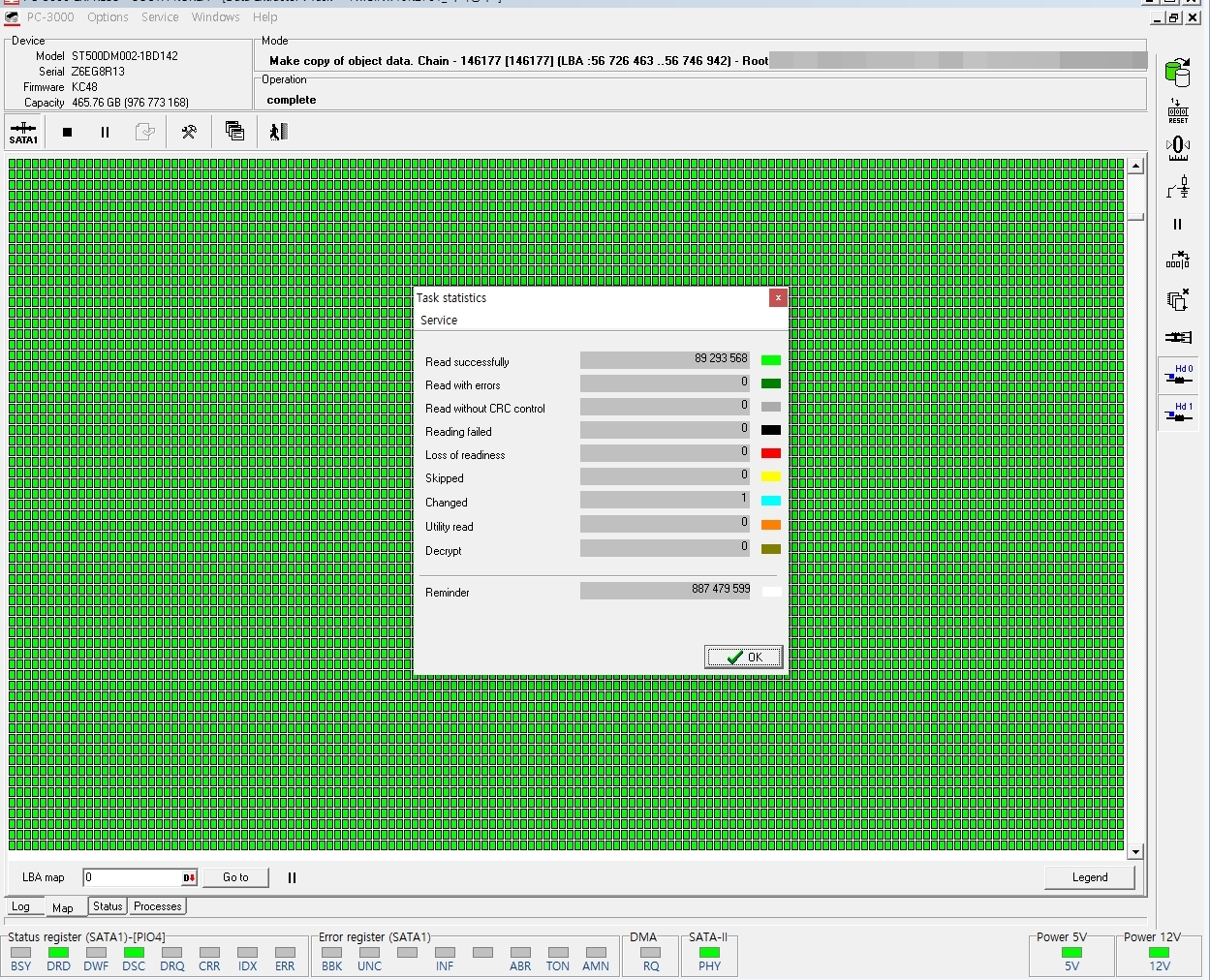Click OK in Task statistics dialog

coord(743,657)
